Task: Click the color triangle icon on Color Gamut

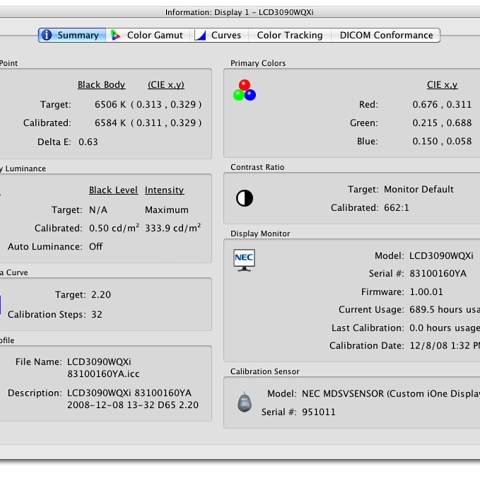Action: 116,35
